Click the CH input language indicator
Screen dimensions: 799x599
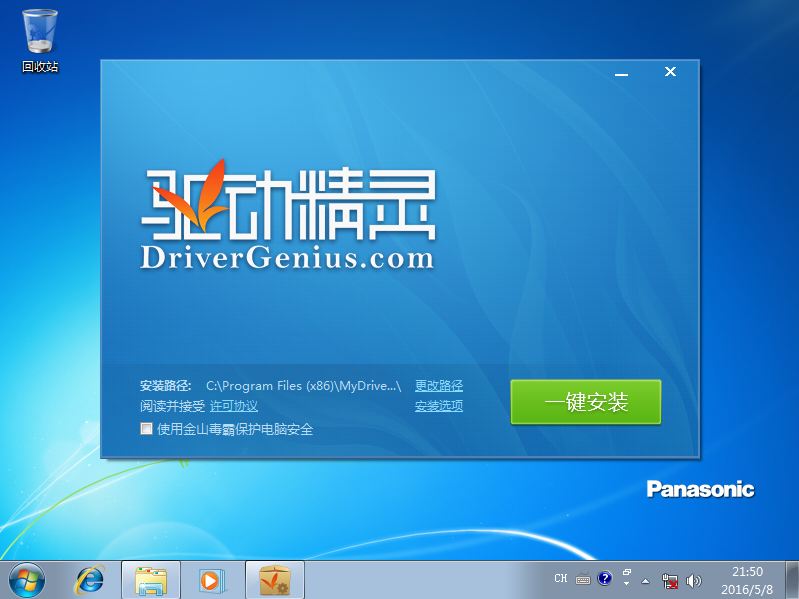click(561, 579)
